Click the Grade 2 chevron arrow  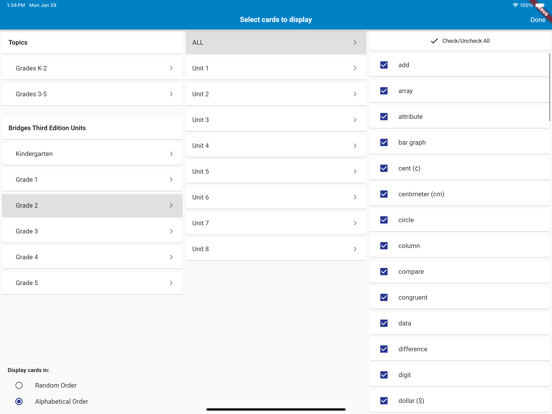[x=171, y=205]
